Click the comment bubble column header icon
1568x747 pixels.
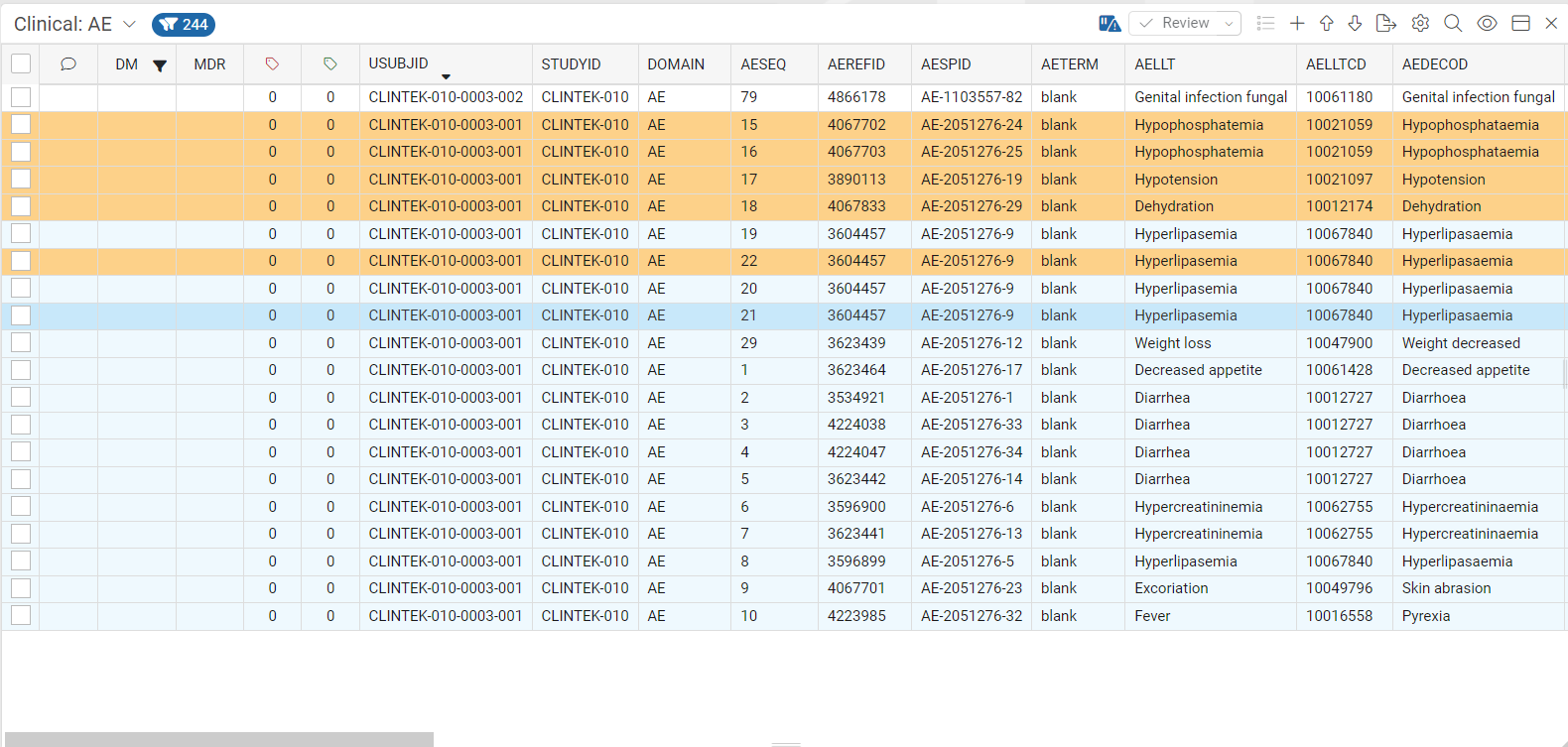pyautogui.click(x=68, y=64)
